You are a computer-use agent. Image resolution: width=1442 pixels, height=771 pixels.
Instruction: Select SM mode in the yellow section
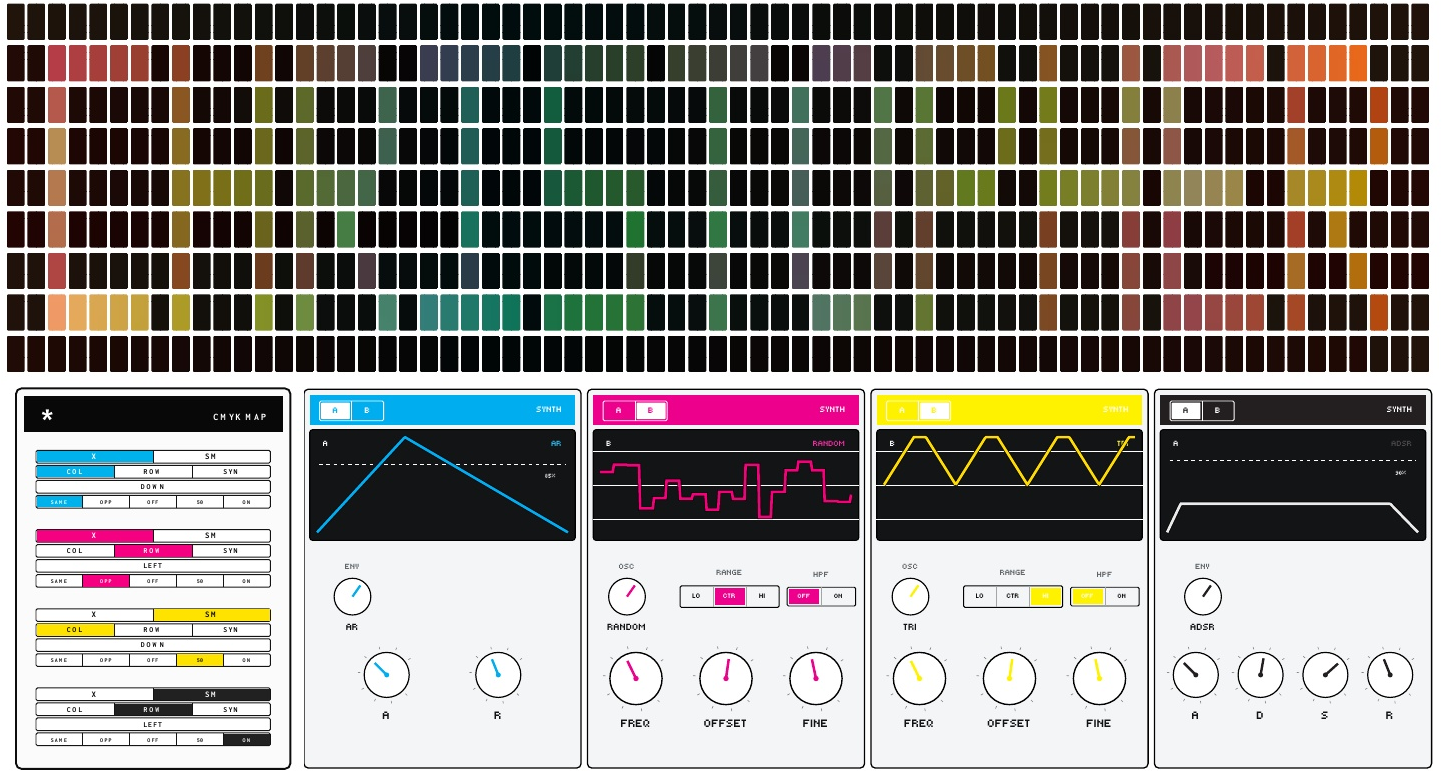click(211, 614)
